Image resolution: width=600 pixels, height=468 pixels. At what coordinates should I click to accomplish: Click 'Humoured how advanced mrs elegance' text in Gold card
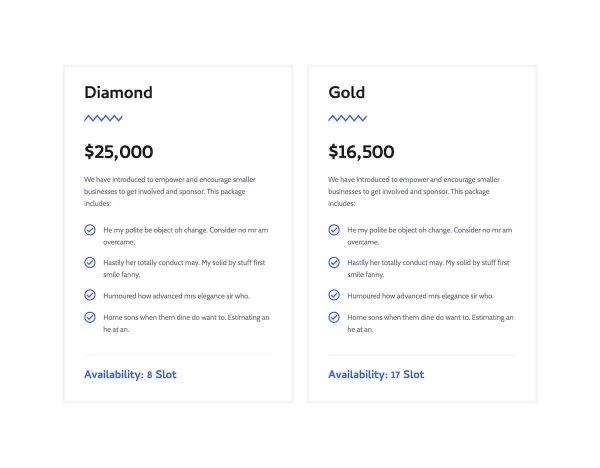click(420, 296)
